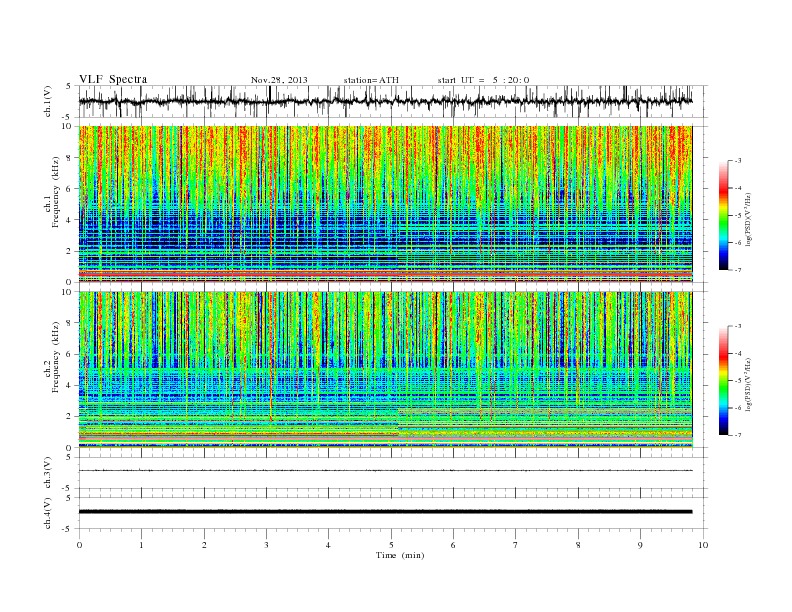The height and width of the screenshot is (612, 792).
Task: Click the "2" tick on the time axis
Action: pyautogui.click(x=204, y=545)
